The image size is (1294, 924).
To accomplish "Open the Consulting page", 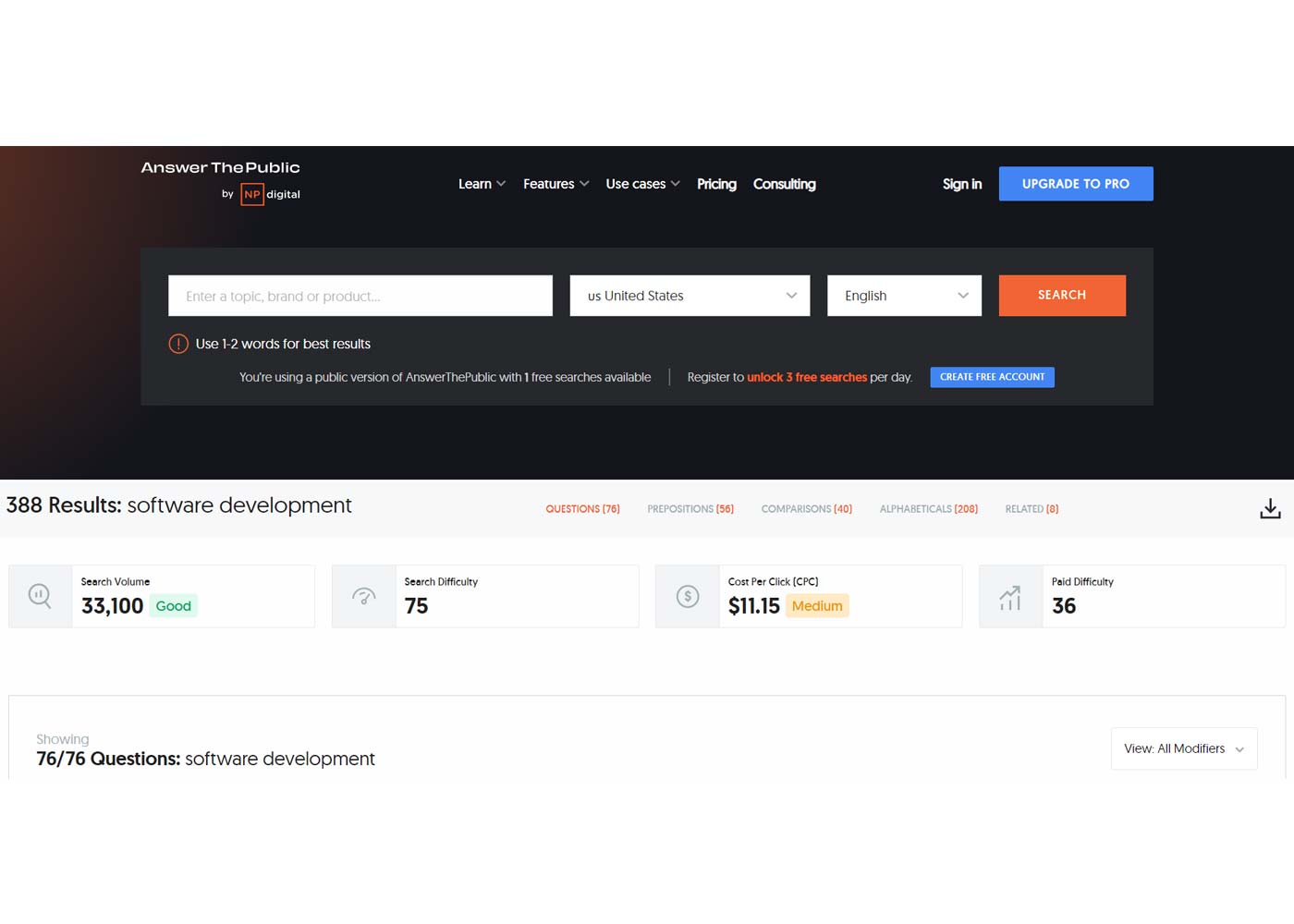I will 785,184.
